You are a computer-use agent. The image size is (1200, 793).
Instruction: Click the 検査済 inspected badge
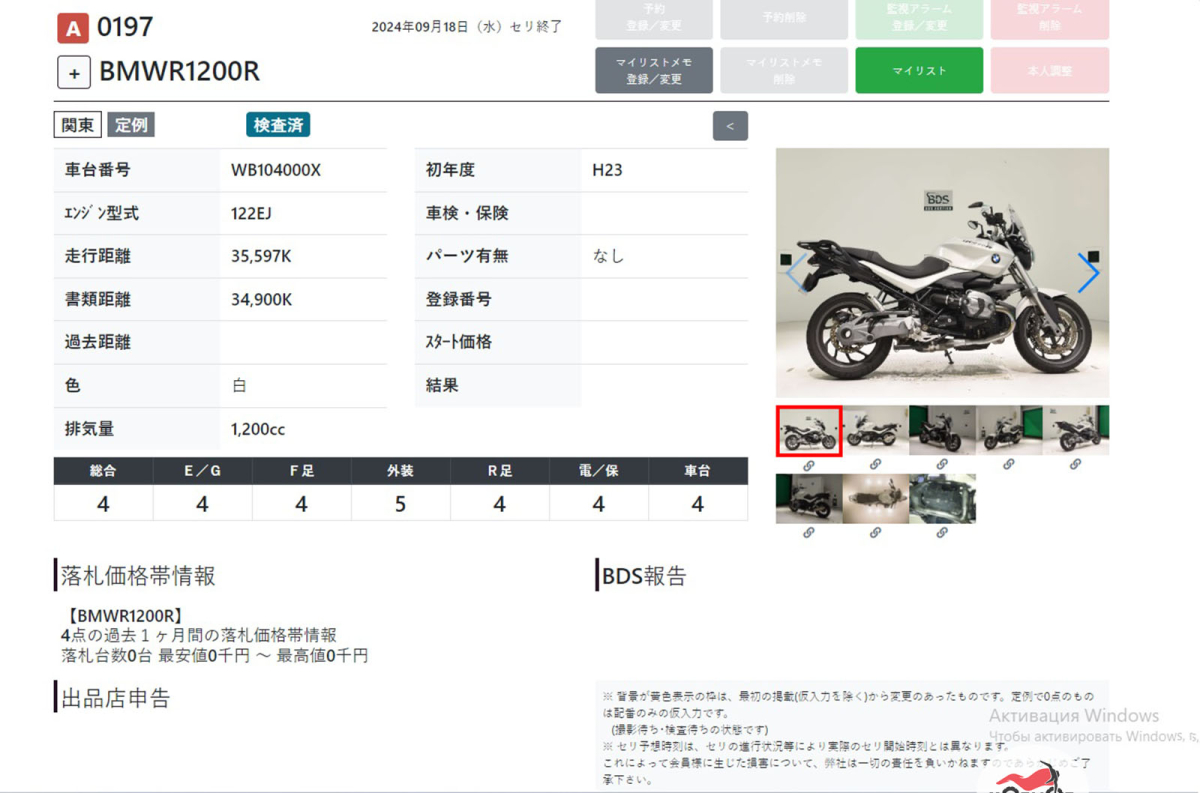coord(278,125)
